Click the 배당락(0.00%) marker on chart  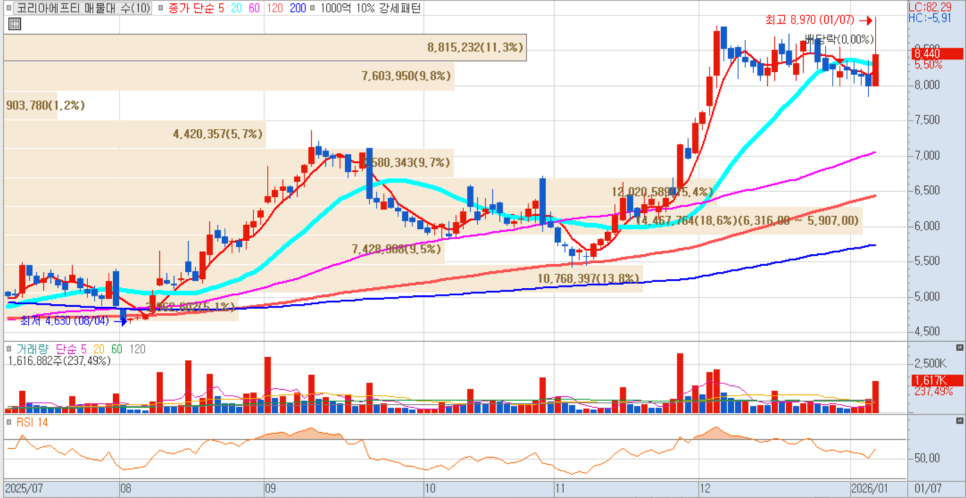coord(838,39)
